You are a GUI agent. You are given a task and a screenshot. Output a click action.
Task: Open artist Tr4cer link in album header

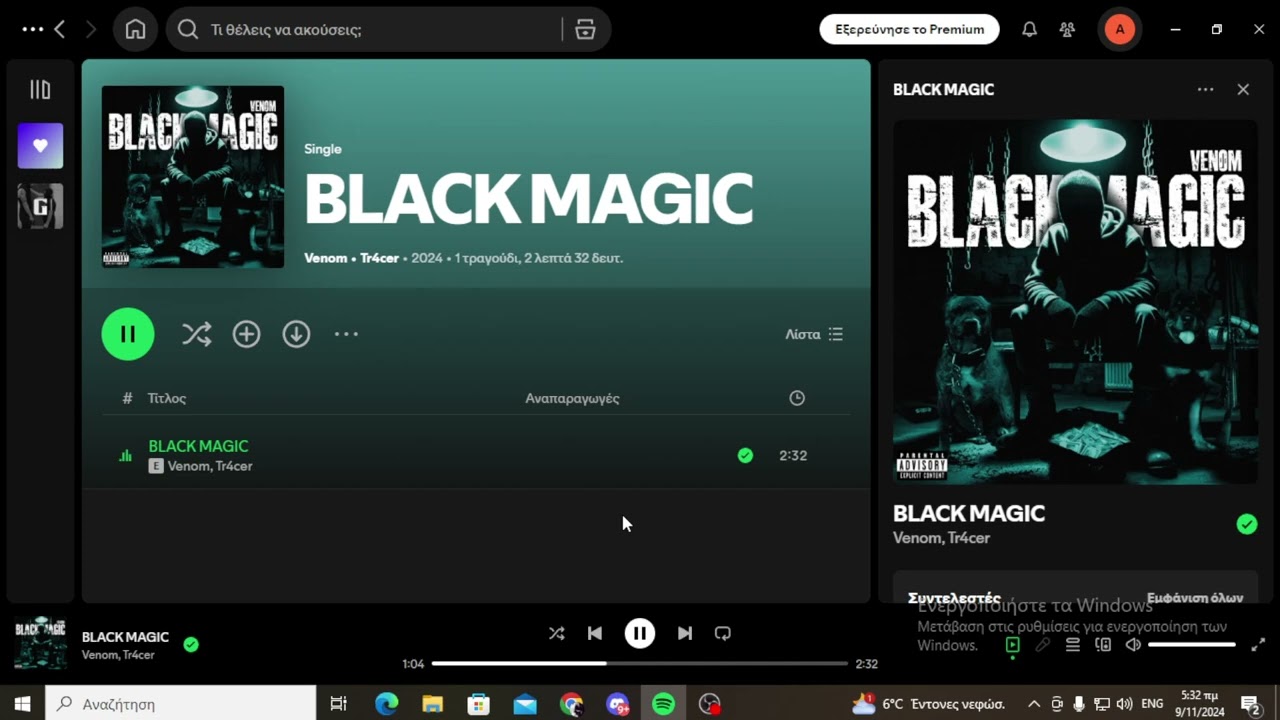(x=379, y=258)
